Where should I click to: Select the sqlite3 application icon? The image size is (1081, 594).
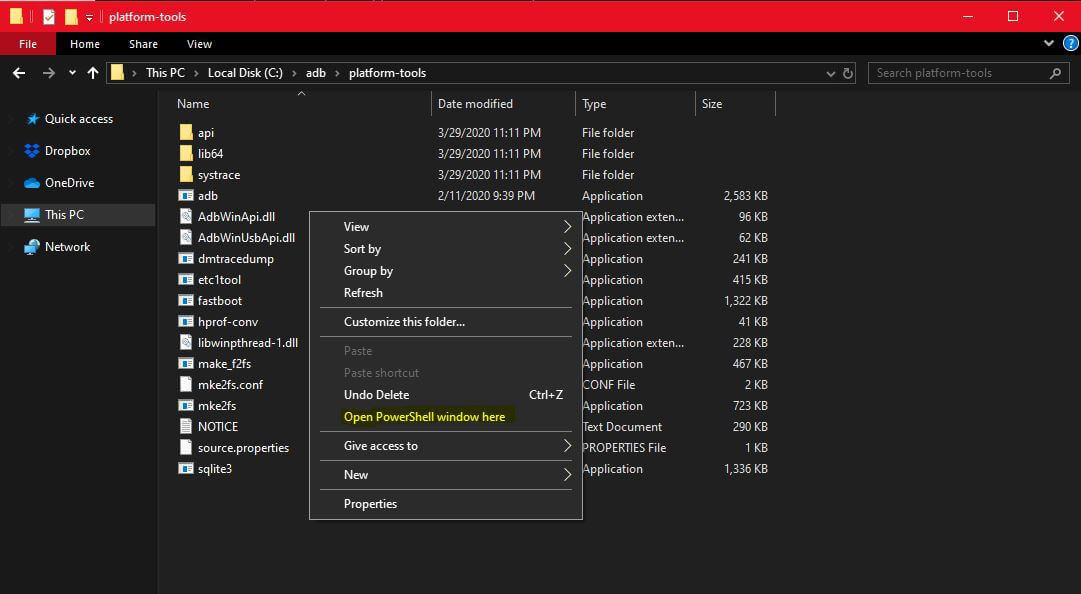tap(186, 468)
